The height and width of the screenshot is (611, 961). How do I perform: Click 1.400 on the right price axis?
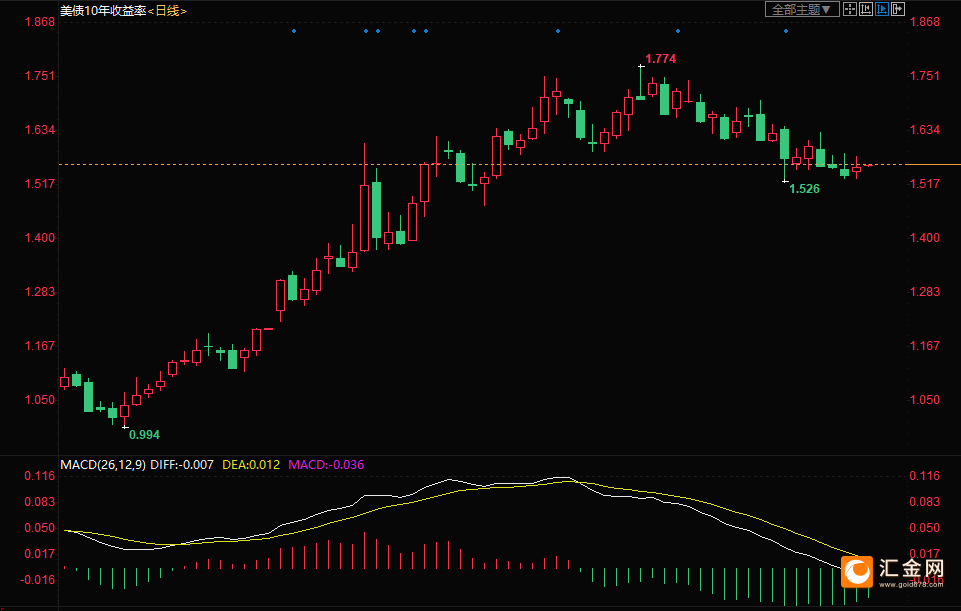pos(925,238)
